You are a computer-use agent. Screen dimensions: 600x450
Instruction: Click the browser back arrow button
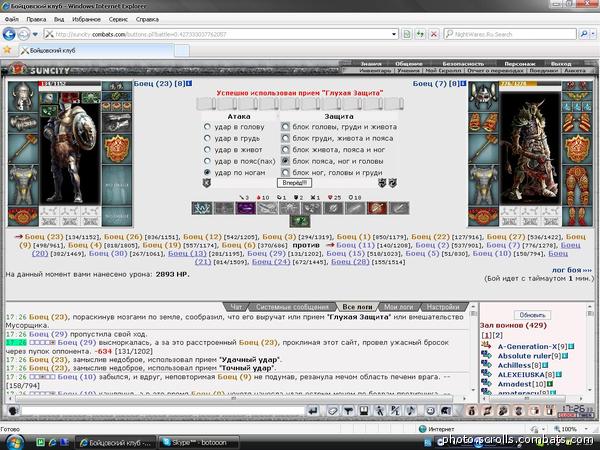pyautogui.click(x=9, y=34)
